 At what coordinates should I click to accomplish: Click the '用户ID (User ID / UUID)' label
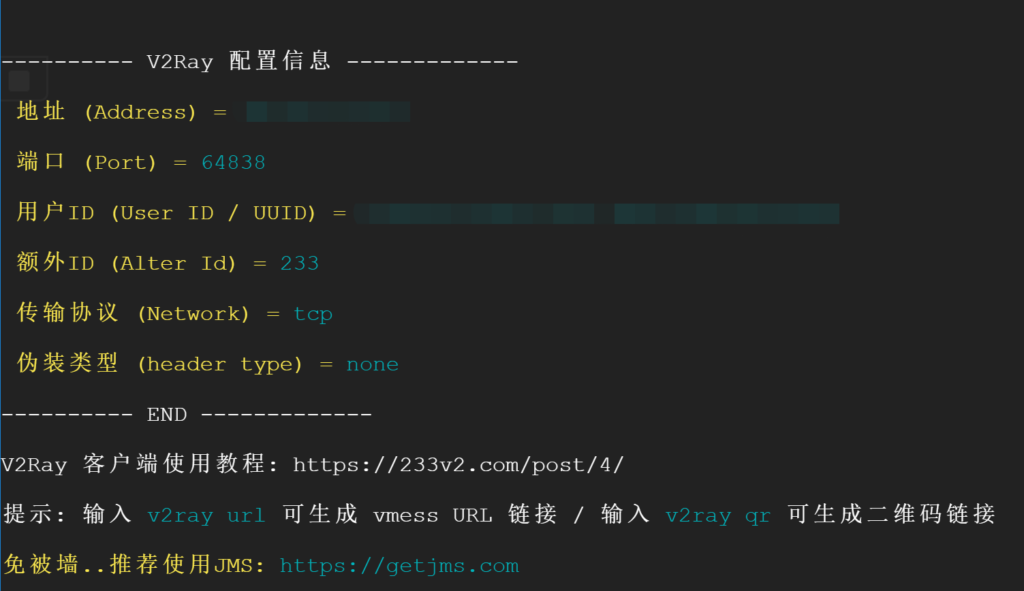[x=167, y=213]
